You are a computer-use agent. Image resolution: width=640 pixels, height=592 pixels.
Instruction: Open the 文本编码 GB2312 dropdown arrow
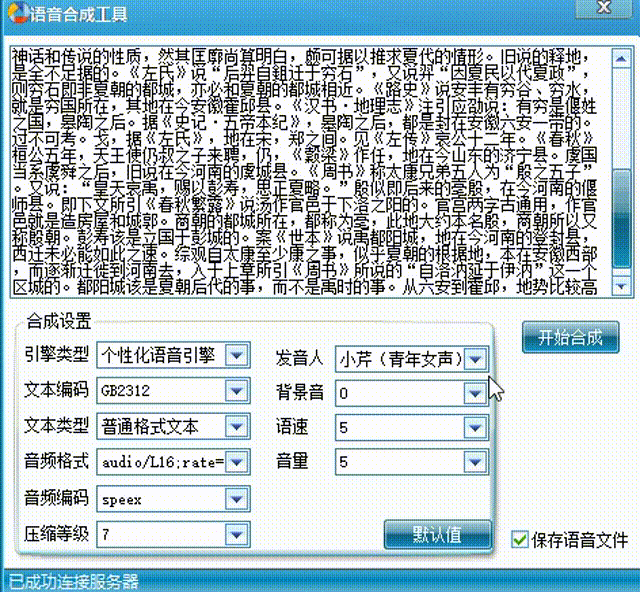coord(237,391)
